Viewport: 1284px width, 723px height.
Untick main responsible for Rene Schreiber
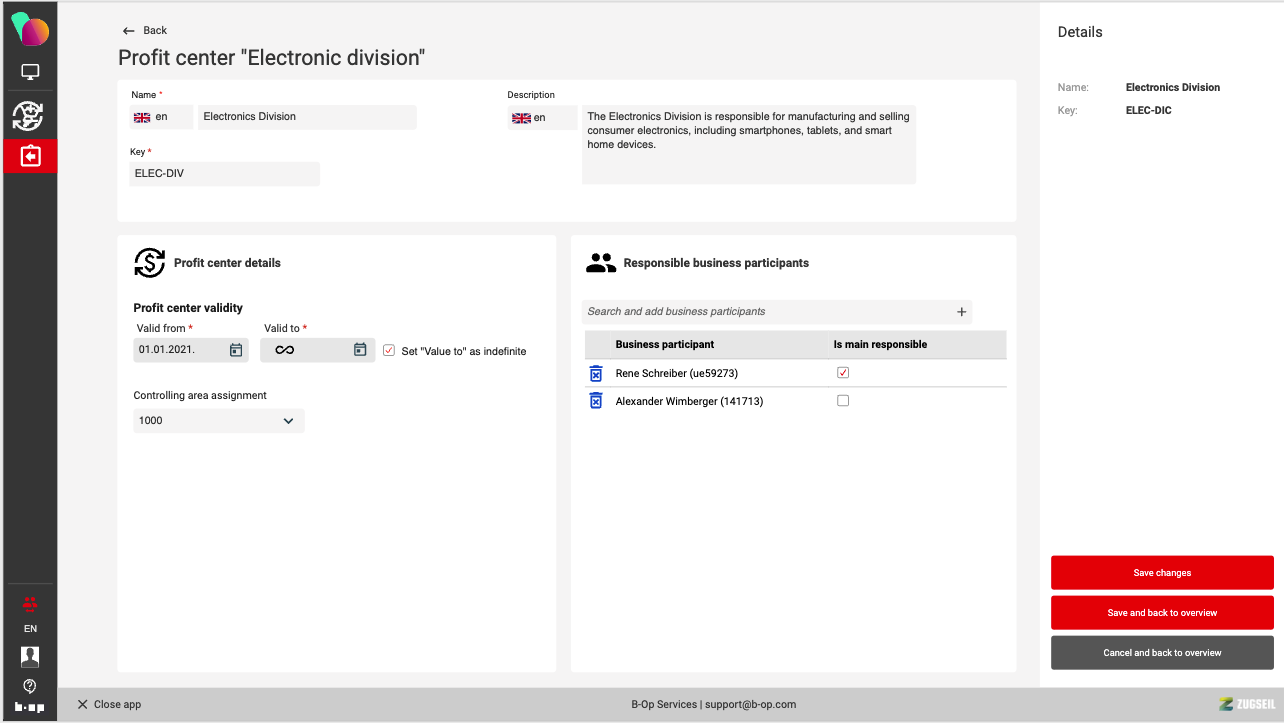pos(843,373)
